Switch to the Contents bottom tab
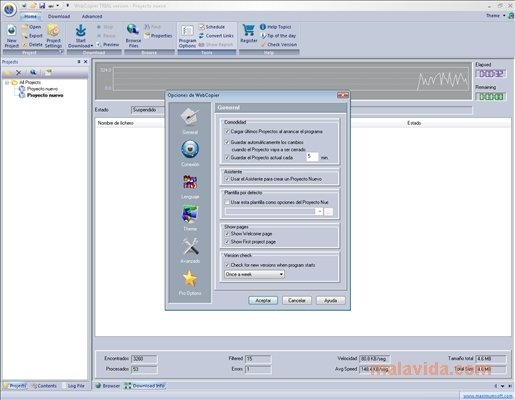Viewport: 515px width, 400px height. (44, 386)
